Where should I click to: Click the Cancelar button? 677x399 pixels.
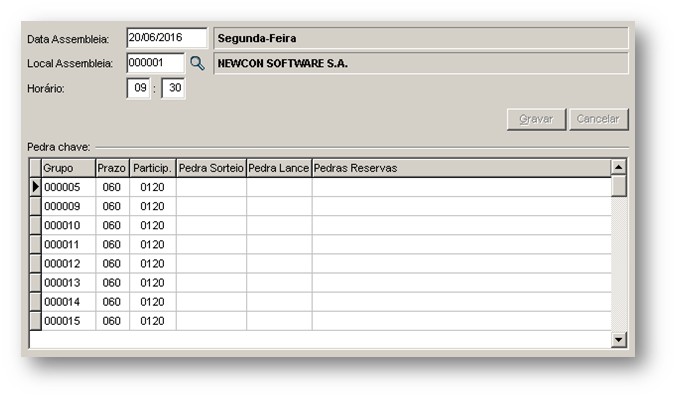(598, 119)
